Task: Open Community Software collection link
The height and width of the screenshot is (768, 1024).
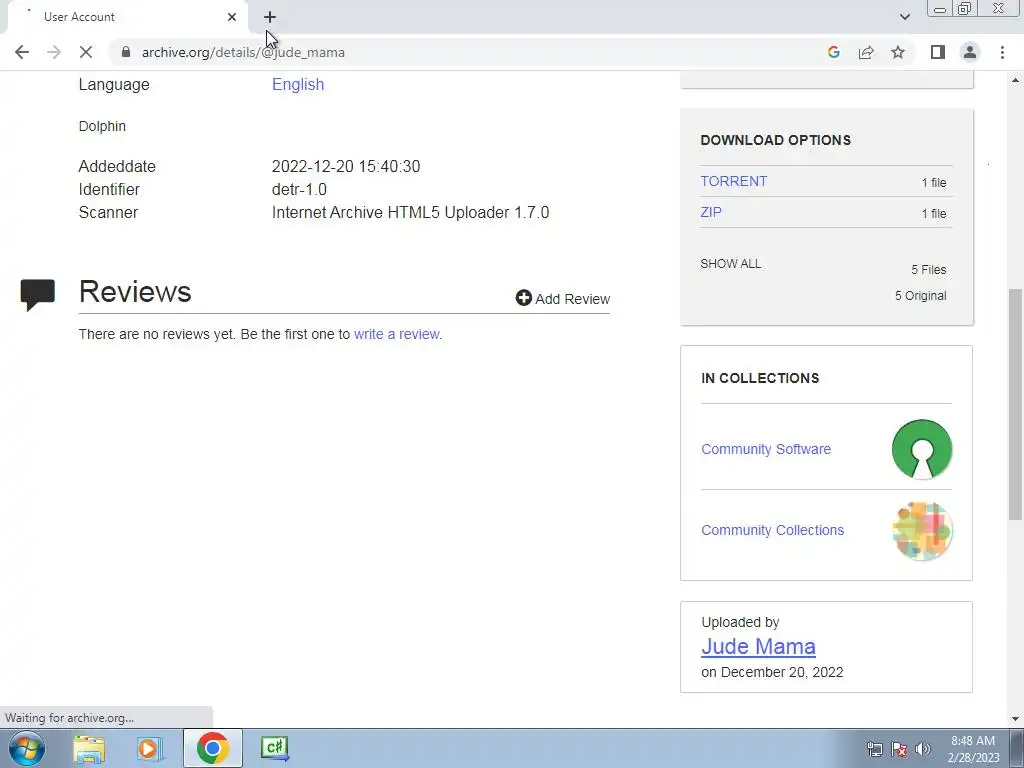Action: 765,449
